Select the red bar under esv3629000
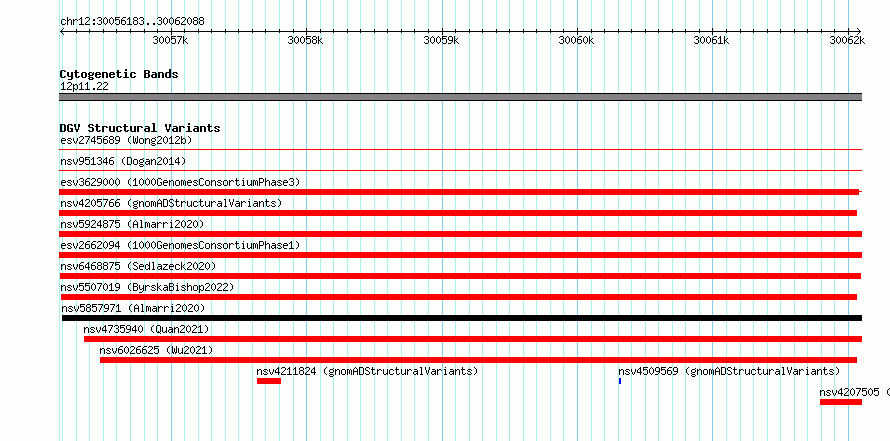Screen dimensions: 890x441 [x=459, y=192]
